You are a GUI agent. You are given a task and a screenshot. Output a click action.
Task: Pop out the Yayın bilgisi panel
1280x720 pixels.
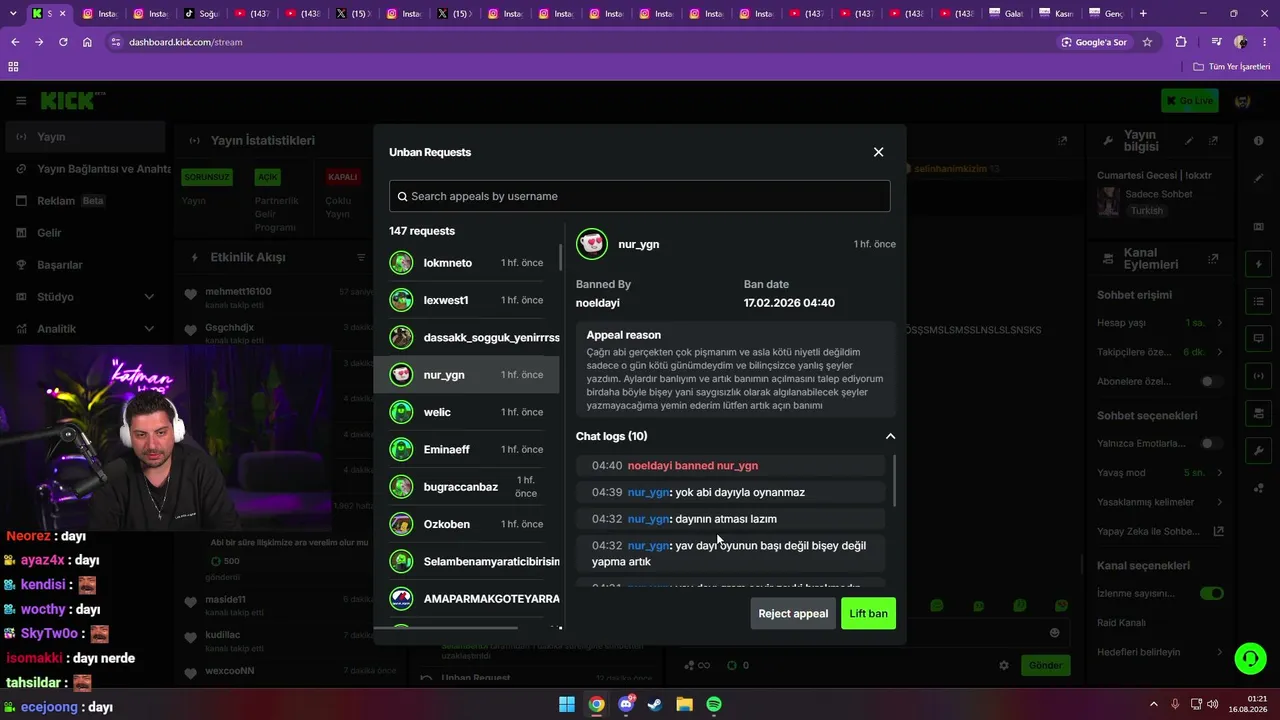[x=1213, y=141]
